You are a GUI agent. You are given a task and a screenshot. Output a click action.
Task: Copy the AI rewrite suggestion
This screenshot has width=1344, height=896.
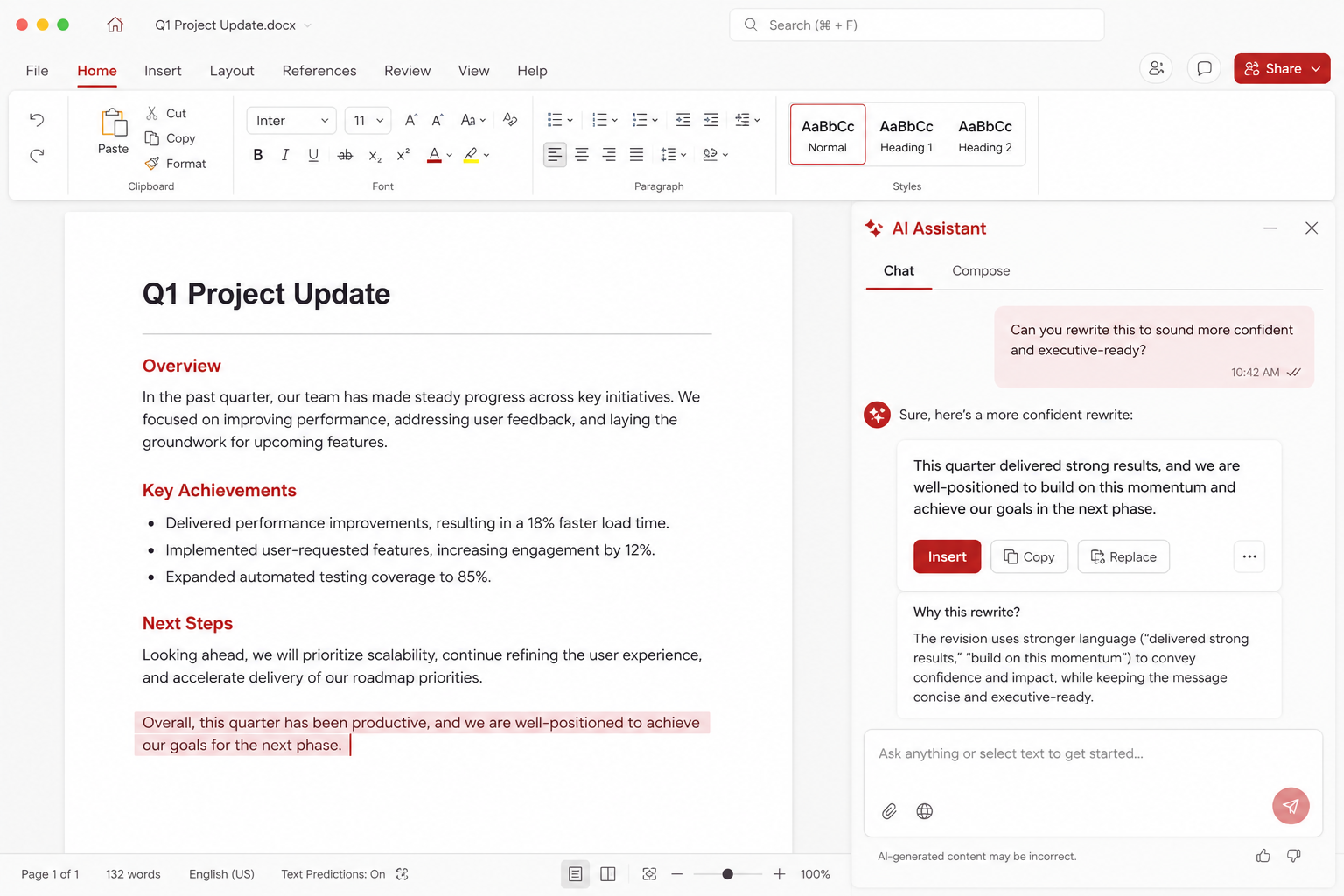tap(1029, 556)
